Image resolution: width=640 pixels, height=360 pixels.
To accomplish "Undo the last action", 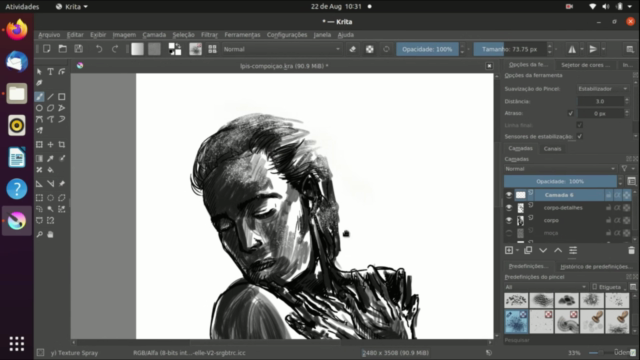I will (x=99, y=49).
